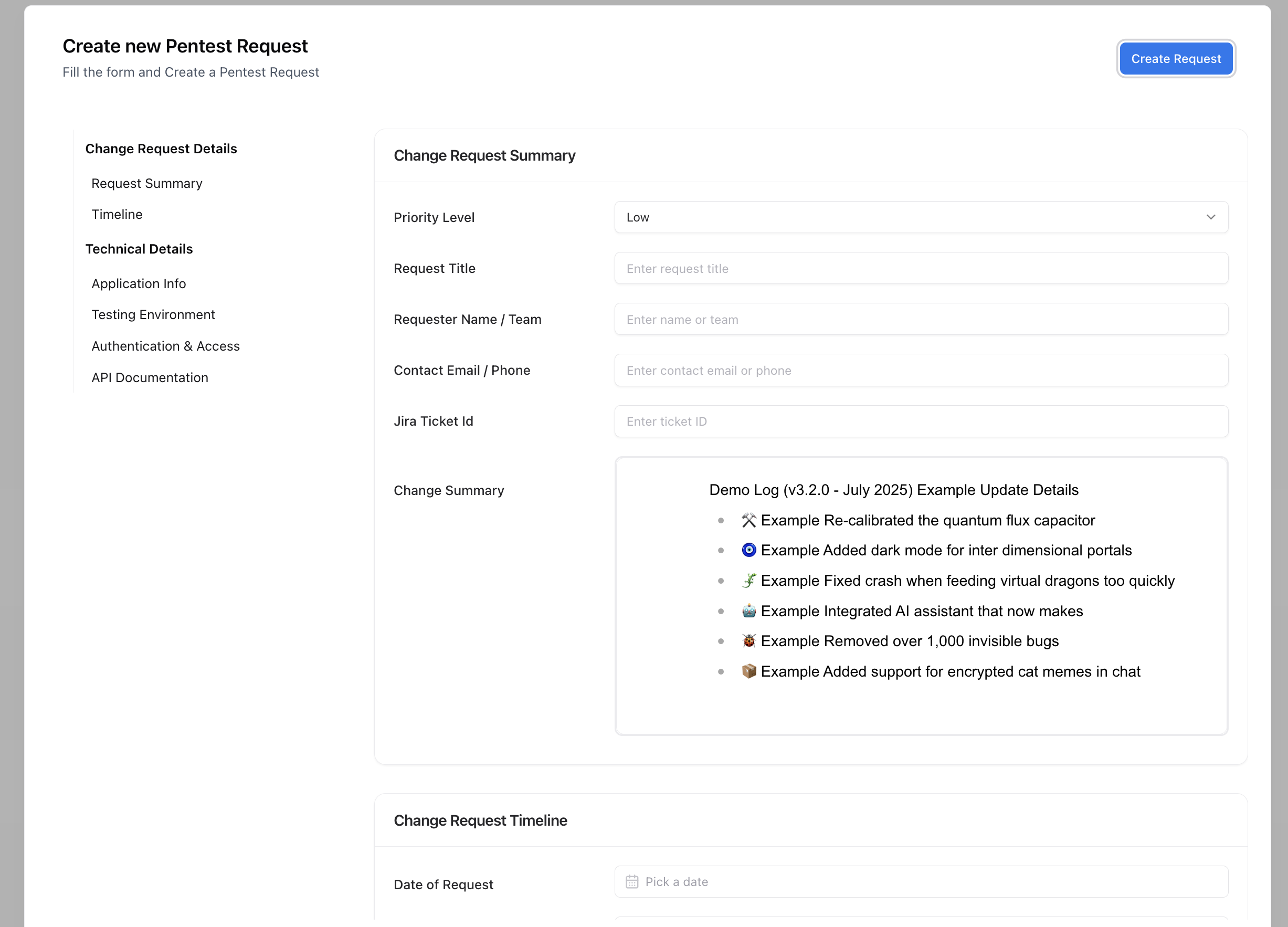Click the ladybug emoji beside invisible bugs entry
Screen dimensions: 1288x927
click(x=749, y=641)
